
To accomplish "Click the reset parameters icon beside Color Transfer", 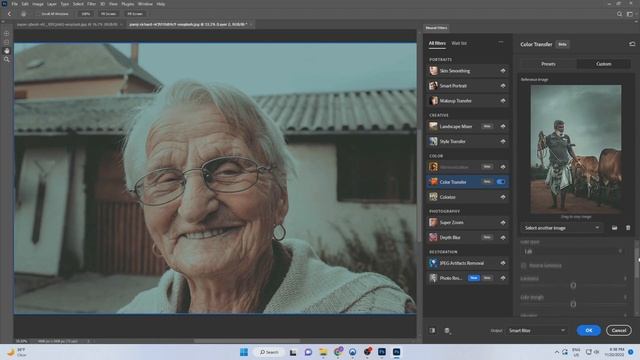I will pyautogui.click(x=632, y=44).
